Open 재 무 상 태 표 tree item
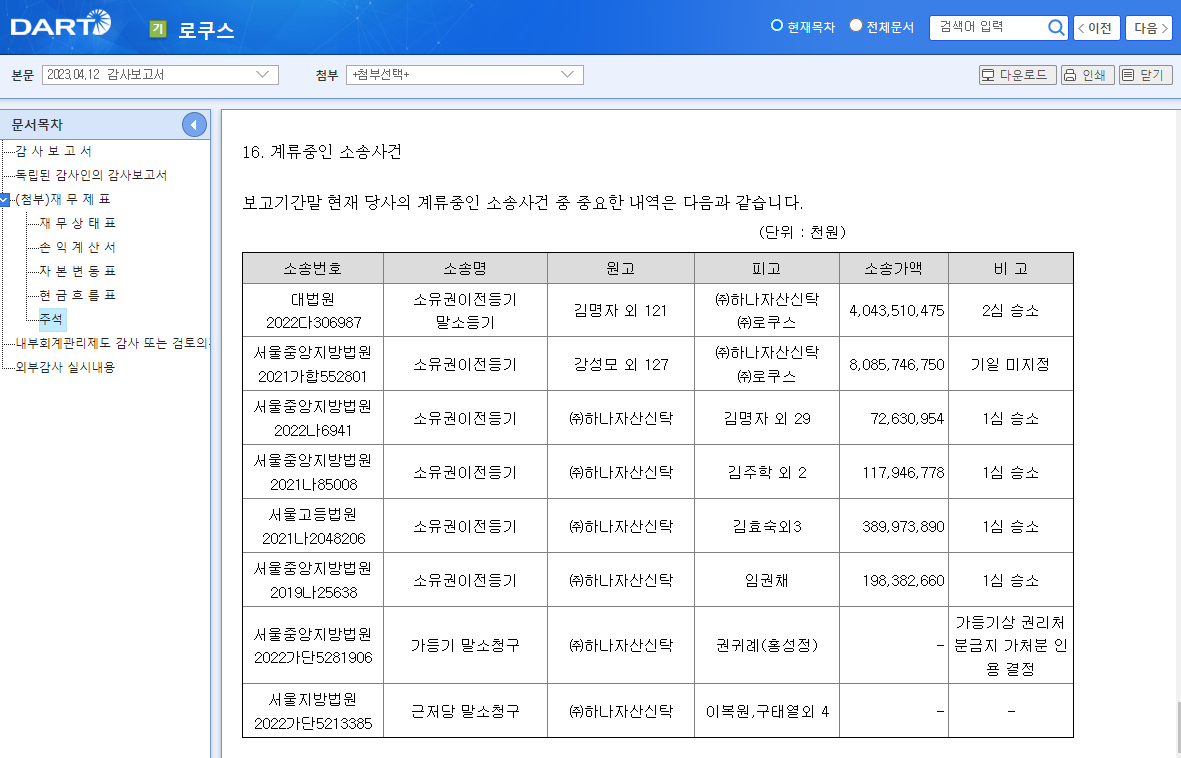Screen dimensions: 1181x758 pos(78,223)
